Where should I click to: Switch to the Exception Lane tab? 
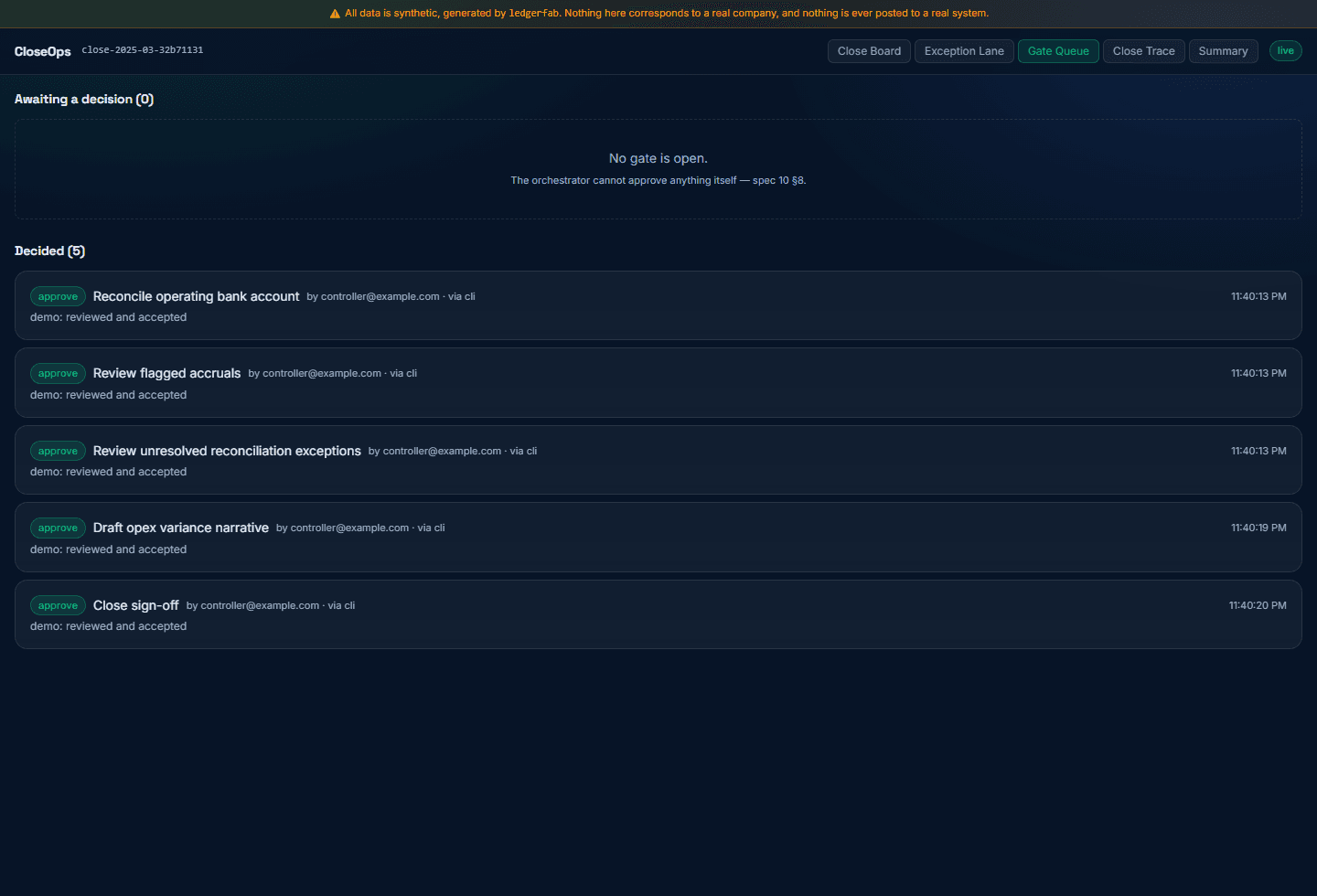pos(964,51)
